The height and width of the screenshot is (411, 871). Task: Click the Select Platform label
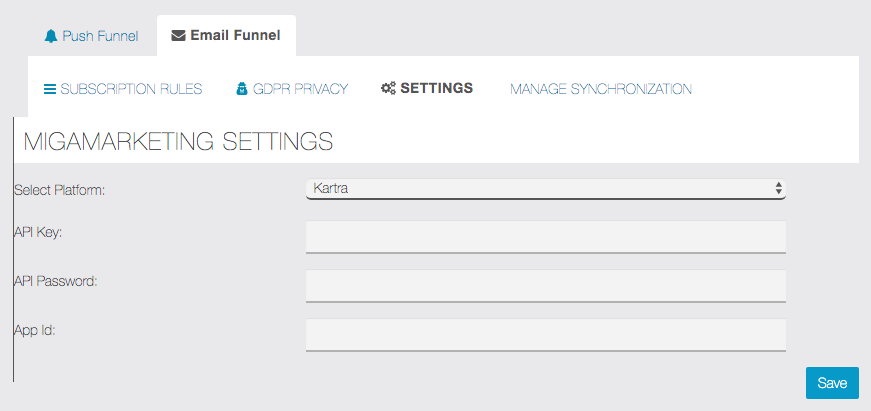coord(59,191)
